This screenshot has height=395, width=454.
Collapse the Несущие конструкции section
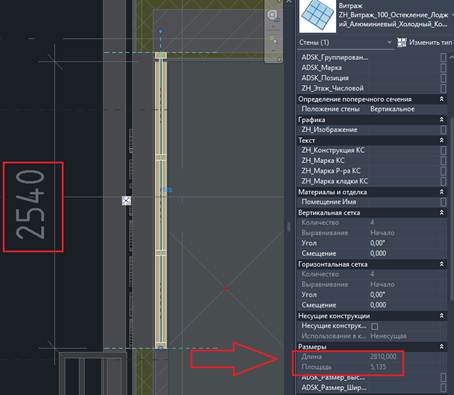click(442, 316)
